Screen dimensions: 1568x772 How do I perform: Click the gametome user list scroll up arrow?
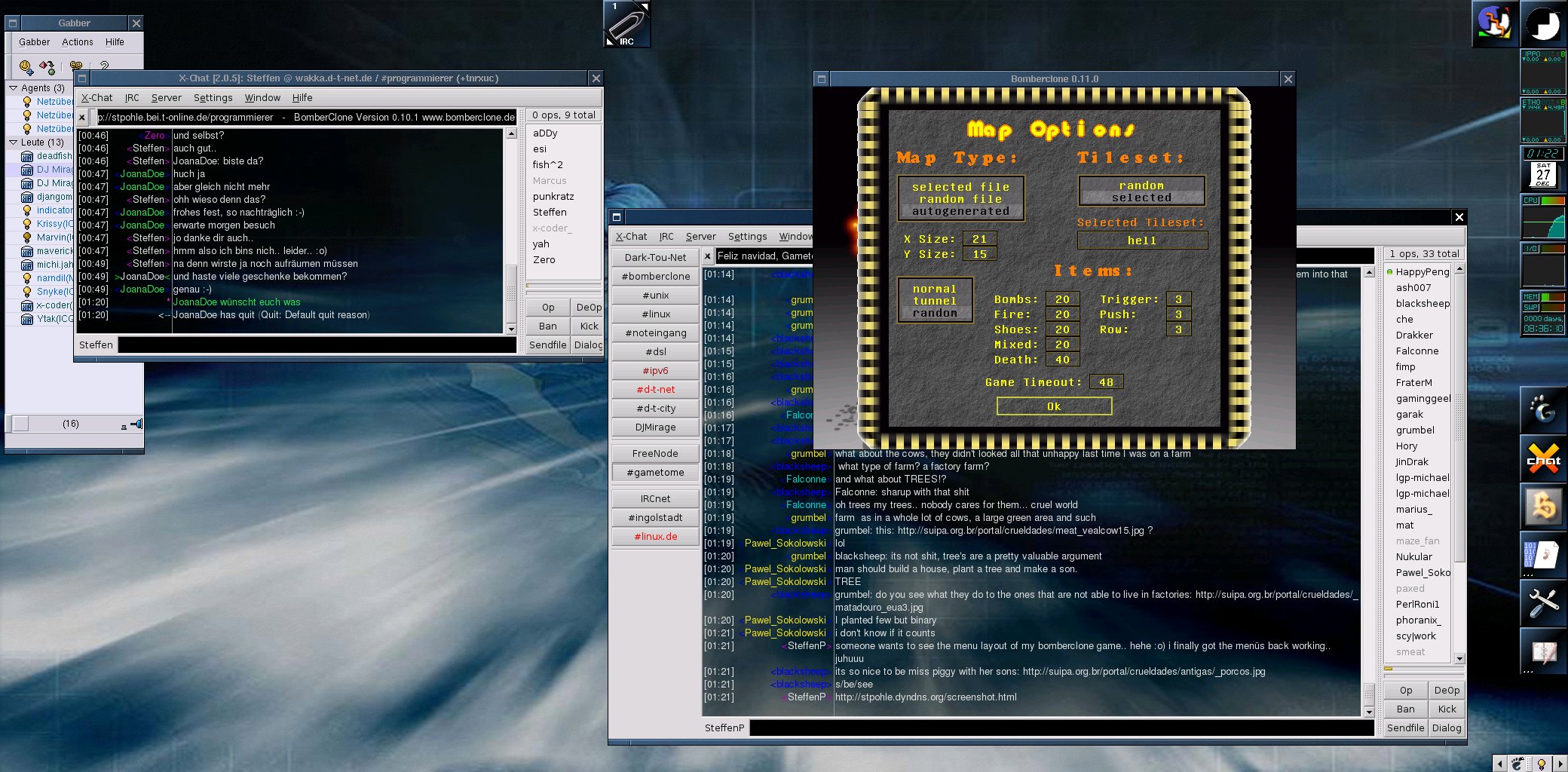1459,270
